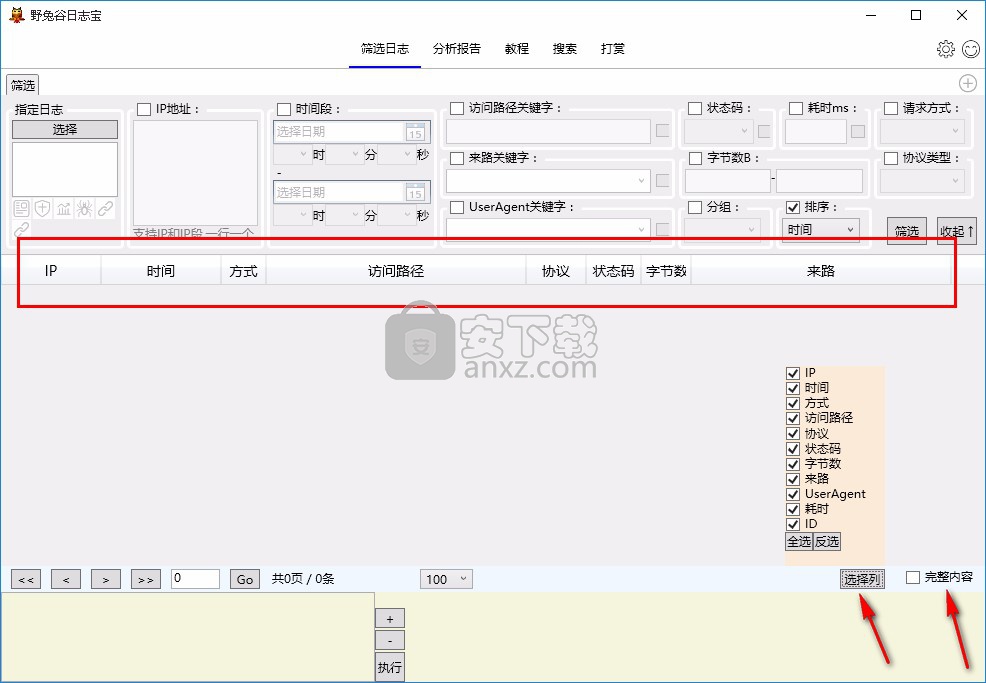Image resolution: width=986 pixels, height=683 pixels.
Task: Click the plus (+) button above 执行
Action: coord(390,619)
